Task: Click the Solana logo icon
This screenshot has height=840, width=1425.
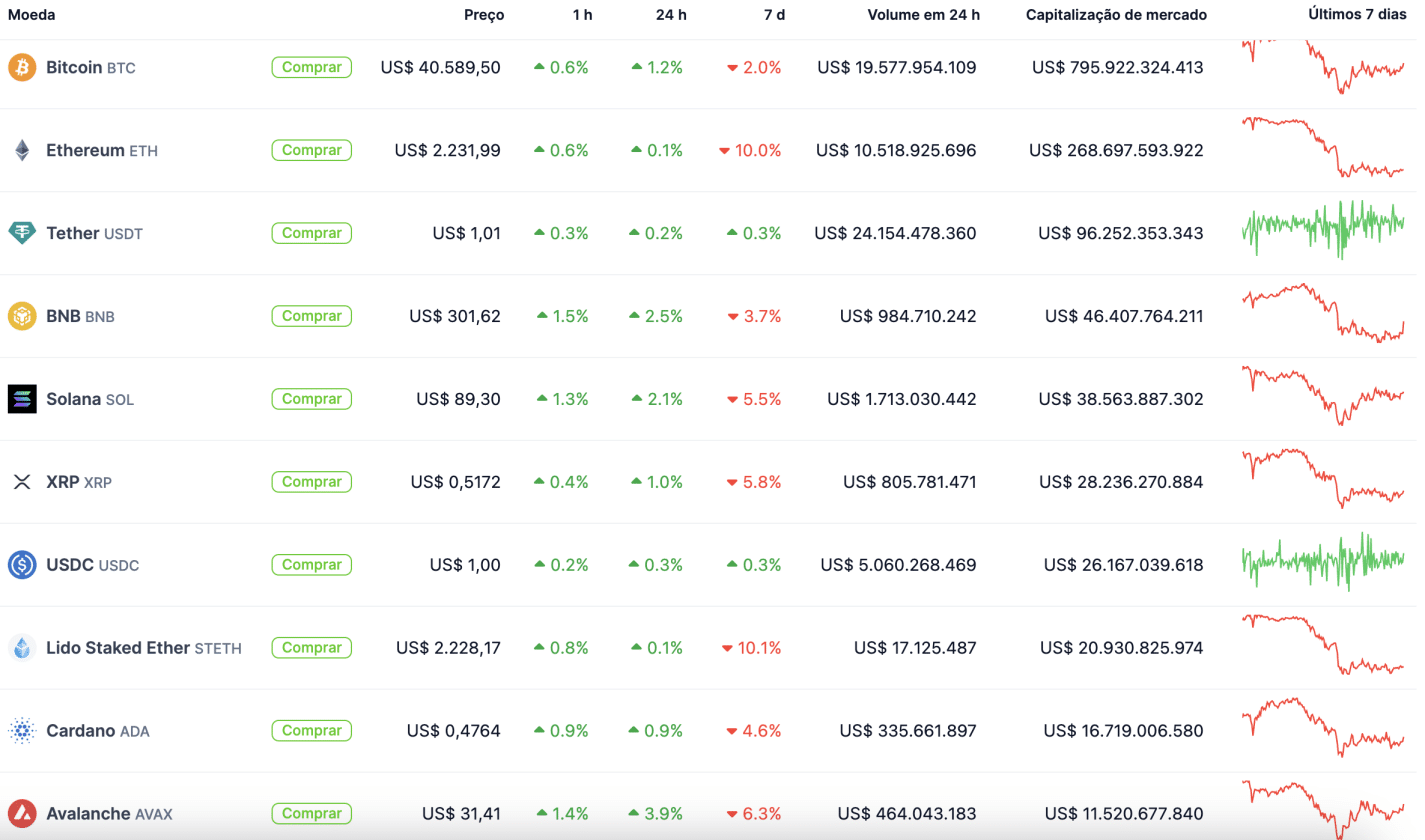Action: click(x=22, y=399)
